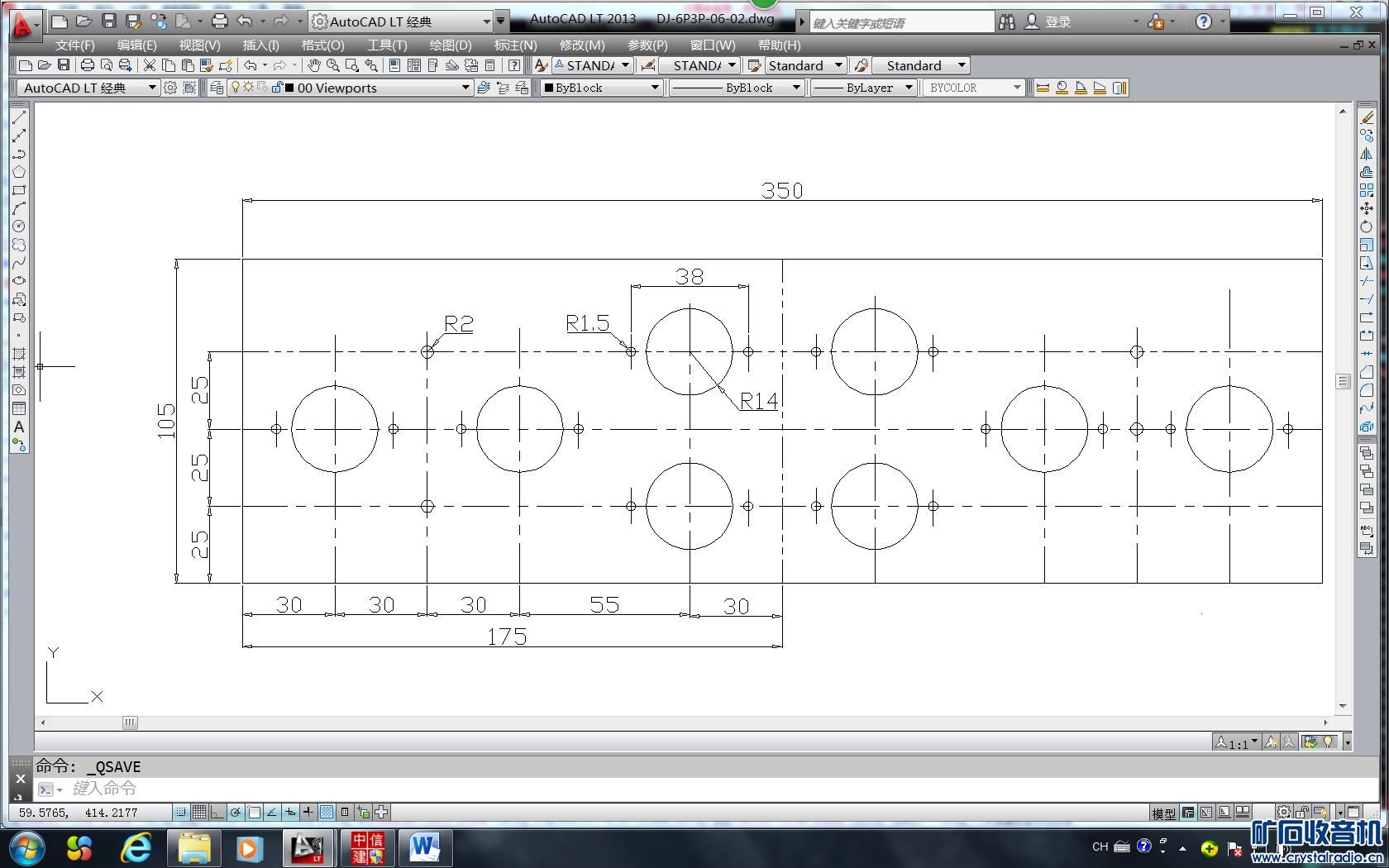Toggle Object Snap Tracking in status bar
Screen dimensions: 1389x868
(272, 813)
